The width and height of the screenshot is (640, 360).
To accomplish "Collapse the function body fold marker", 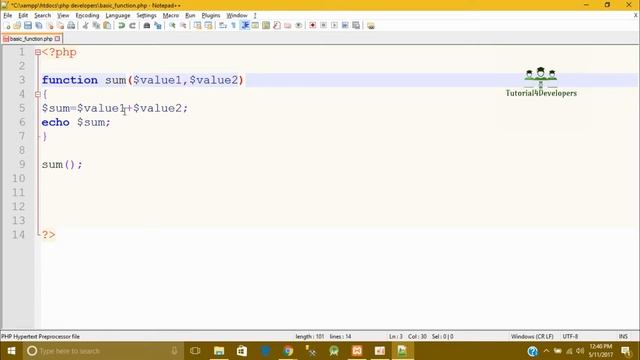I will click(38, 94).
